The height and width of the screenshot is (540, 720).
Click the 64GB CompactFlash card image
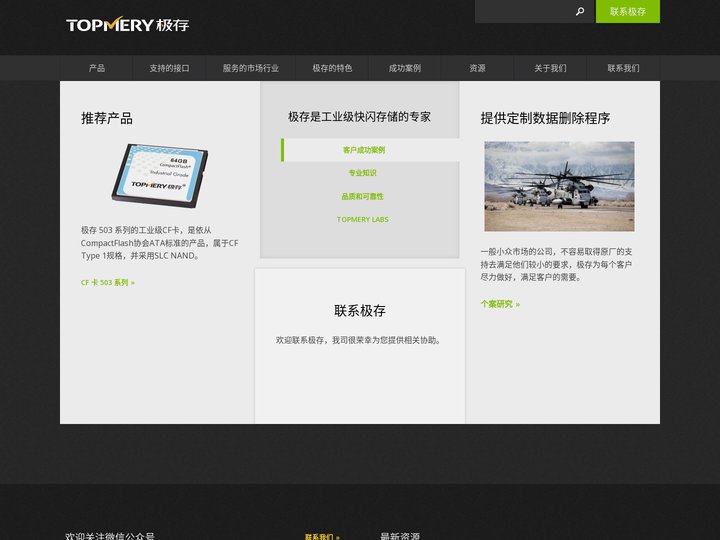pos(160,175)
